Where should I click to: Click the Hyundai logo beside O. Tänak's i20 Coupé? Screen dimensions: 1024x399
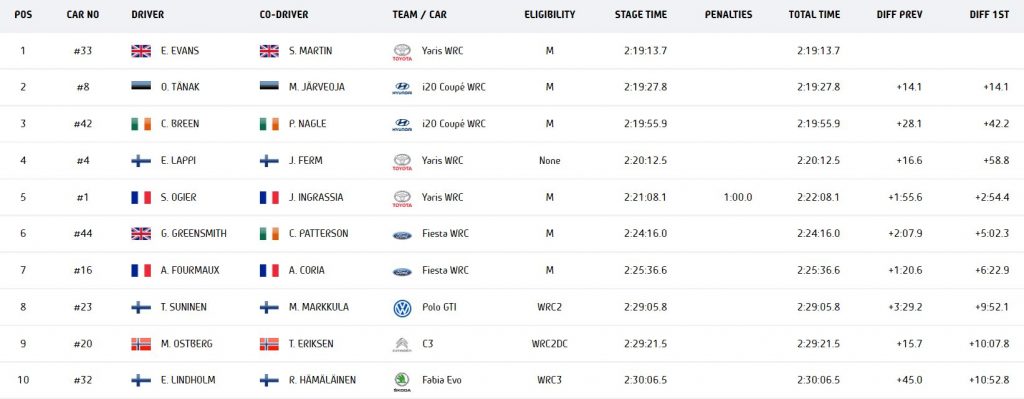point(402,88)
